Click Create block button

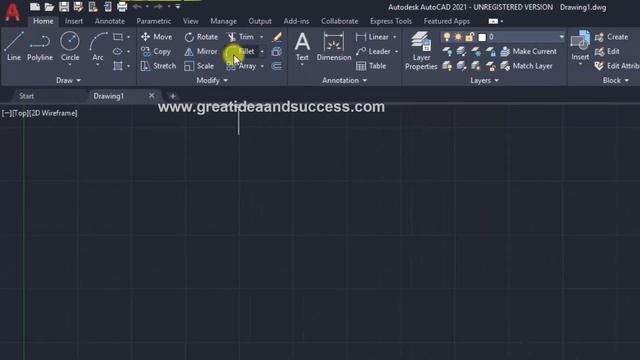(611, 37)
